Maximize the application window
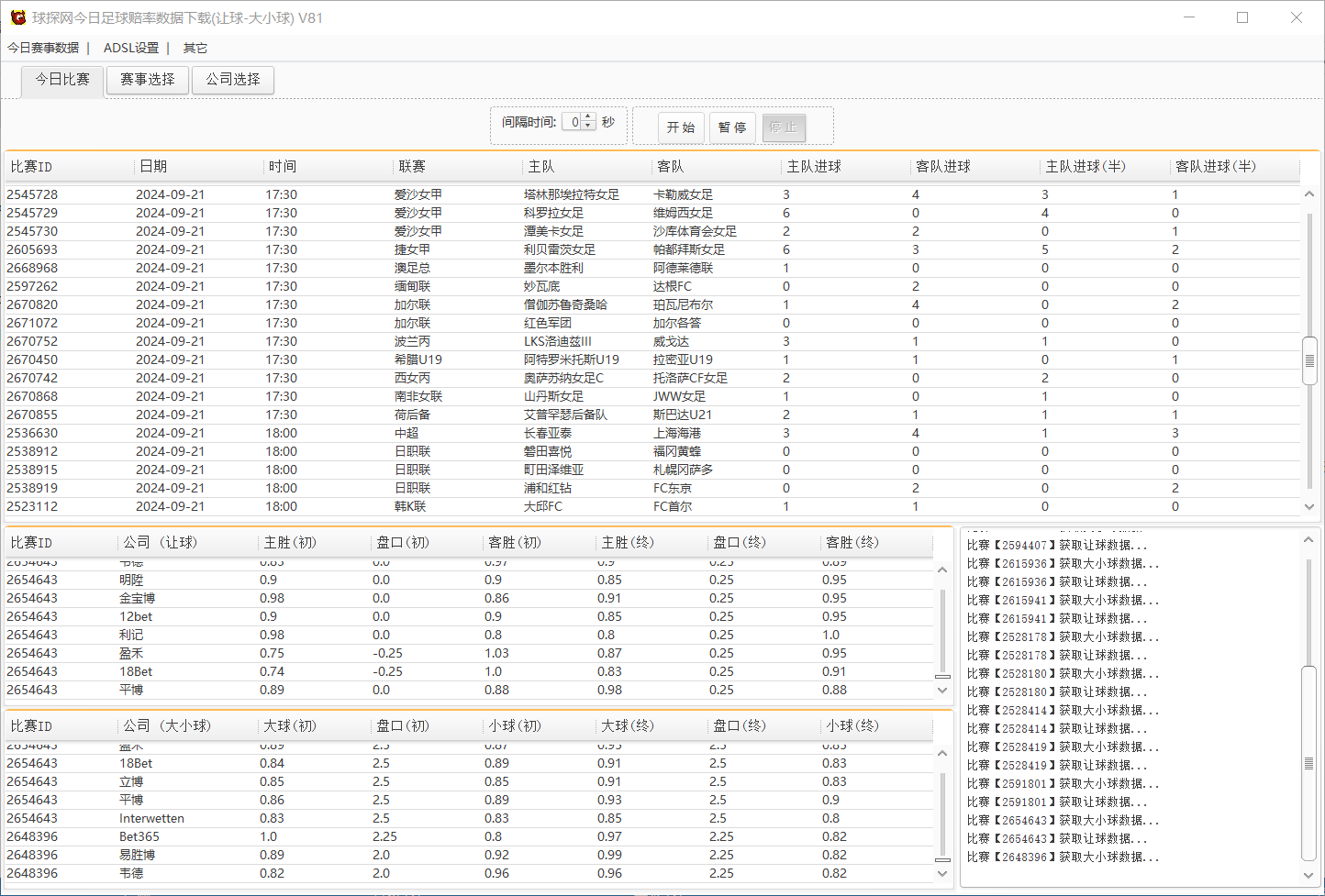 coord(1242,17)
